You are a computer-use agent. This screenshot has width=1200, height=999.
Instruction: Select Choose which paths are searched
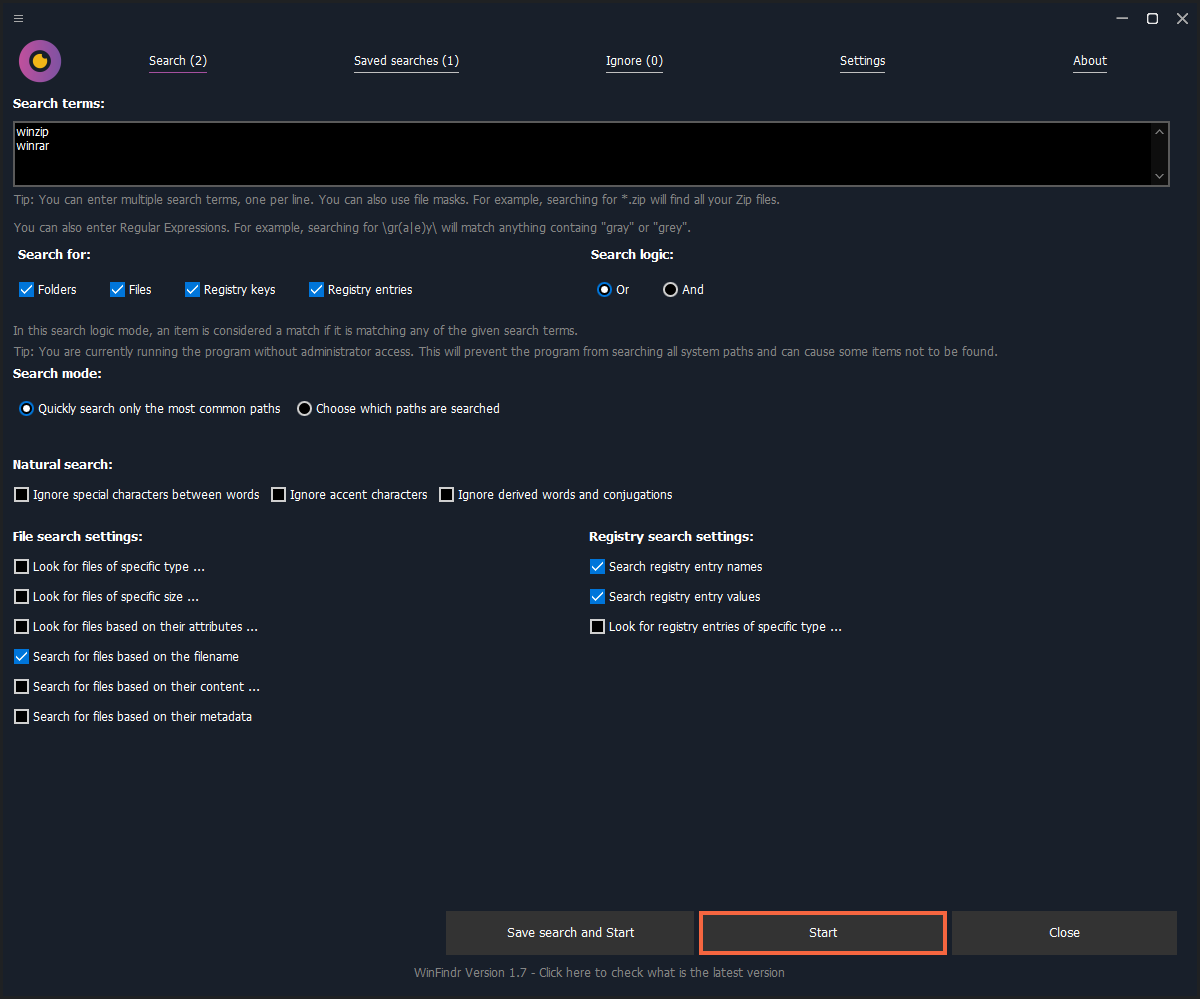tap(305, 409)
